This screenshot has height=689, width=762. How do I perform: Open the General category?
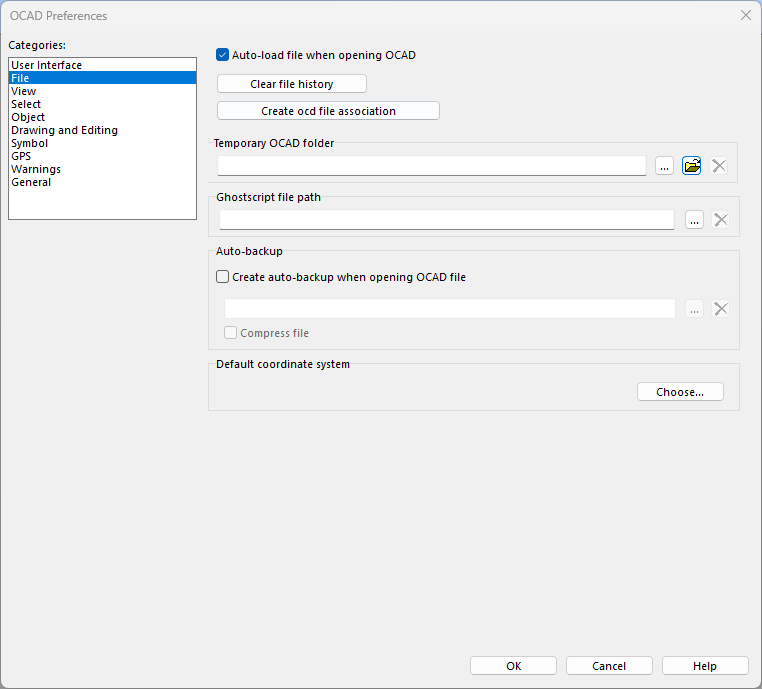[x=103, y=182]
